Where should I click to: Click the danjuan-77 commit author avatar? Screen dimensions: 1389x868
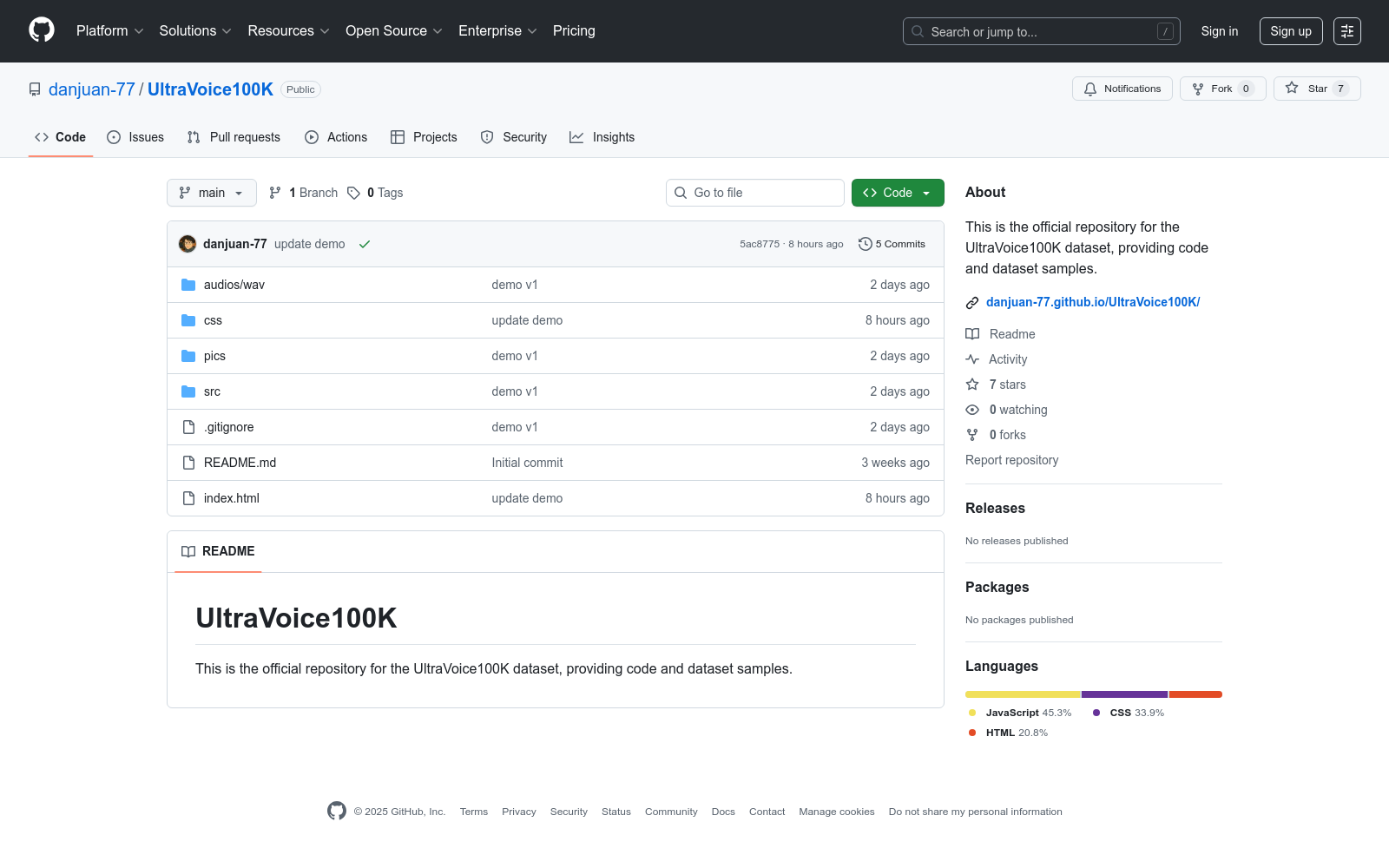[x=188, y=244]
